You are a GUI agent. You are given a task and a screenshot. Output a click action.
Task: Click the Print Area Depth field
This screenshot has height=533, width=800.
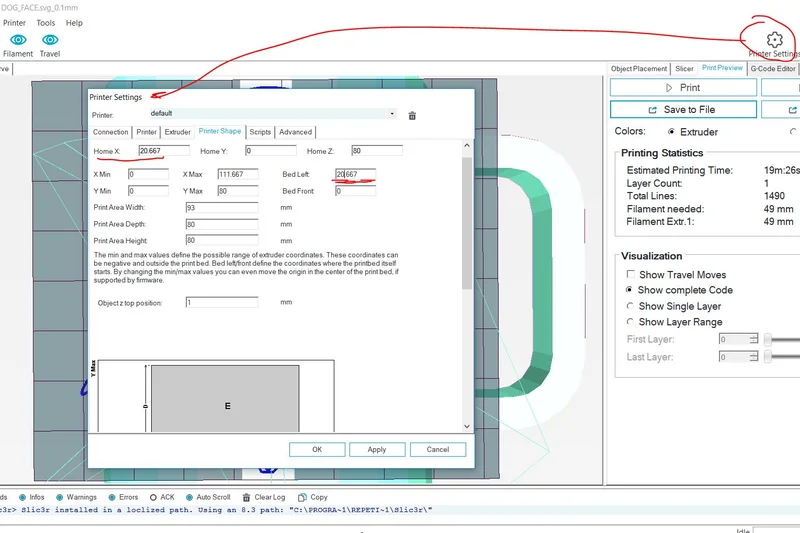click(222, 224)
